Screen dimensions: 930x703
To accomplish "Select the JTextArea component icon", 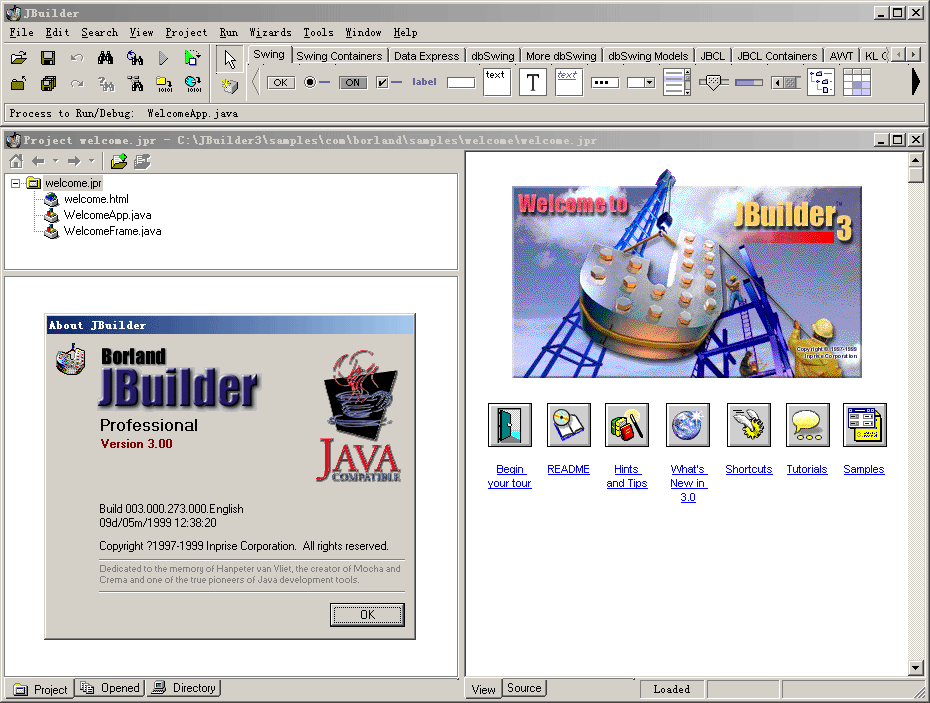I will point(497,82).
